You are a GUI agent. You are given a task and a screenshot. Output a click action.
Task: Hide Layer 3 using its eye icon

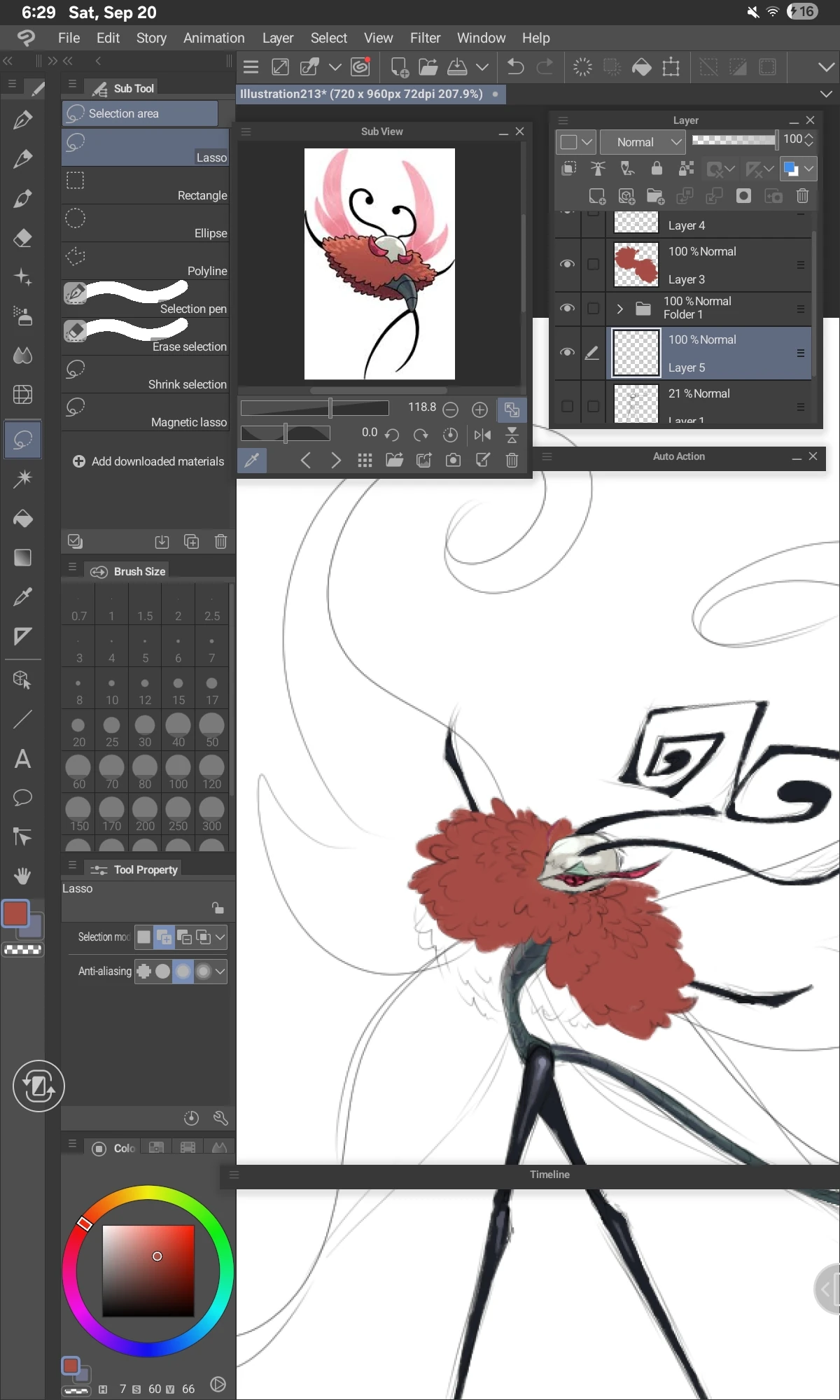[568, 264]
